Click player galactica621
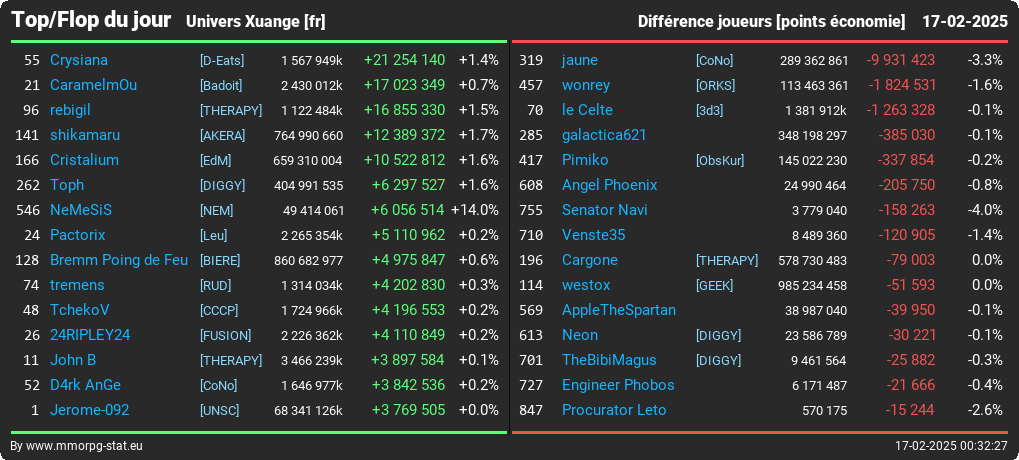 pos(604,135)
